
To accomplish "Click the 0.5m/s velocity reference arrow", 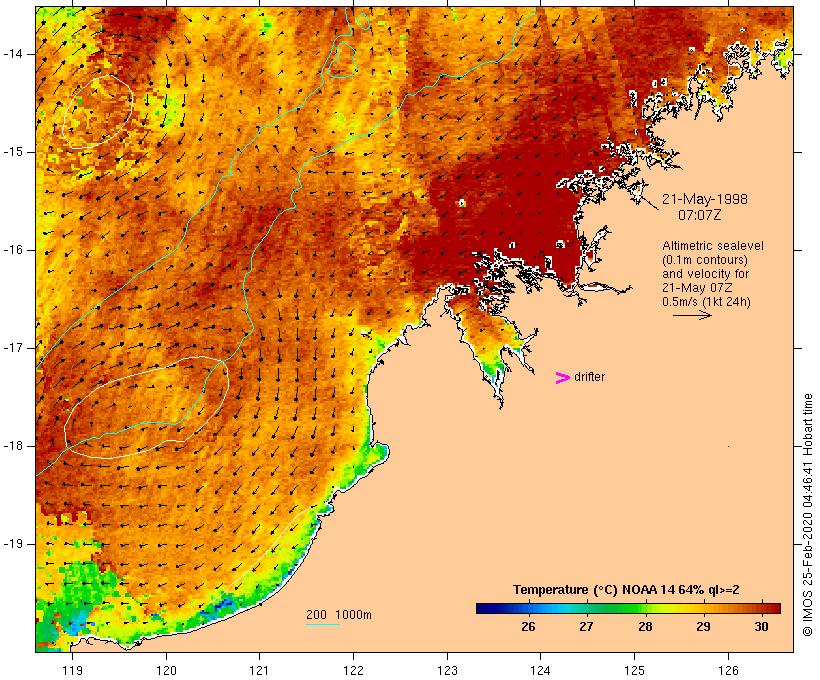I will click(692, 315).
